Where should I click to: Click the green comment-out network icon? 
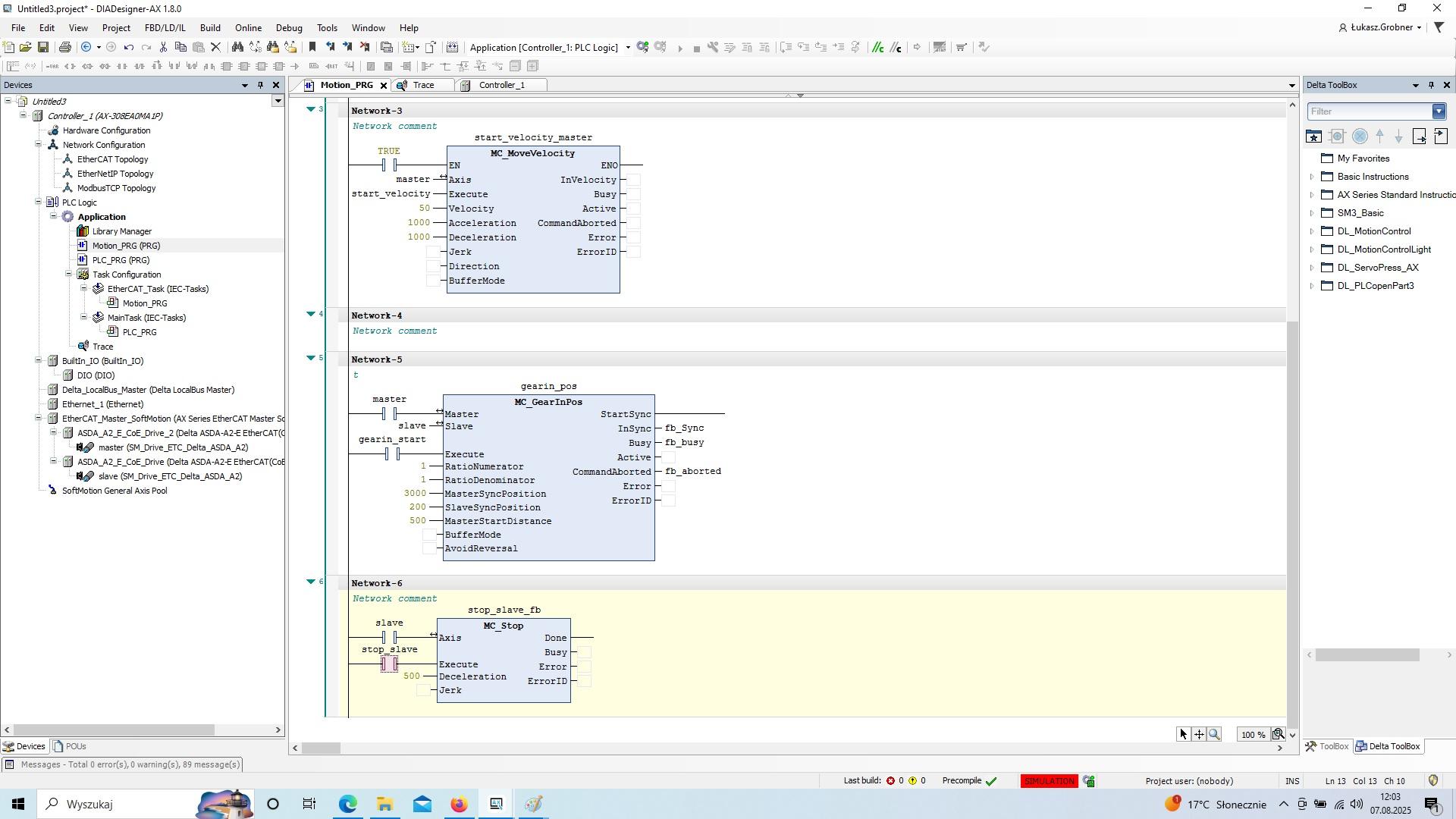click(878, 47)
